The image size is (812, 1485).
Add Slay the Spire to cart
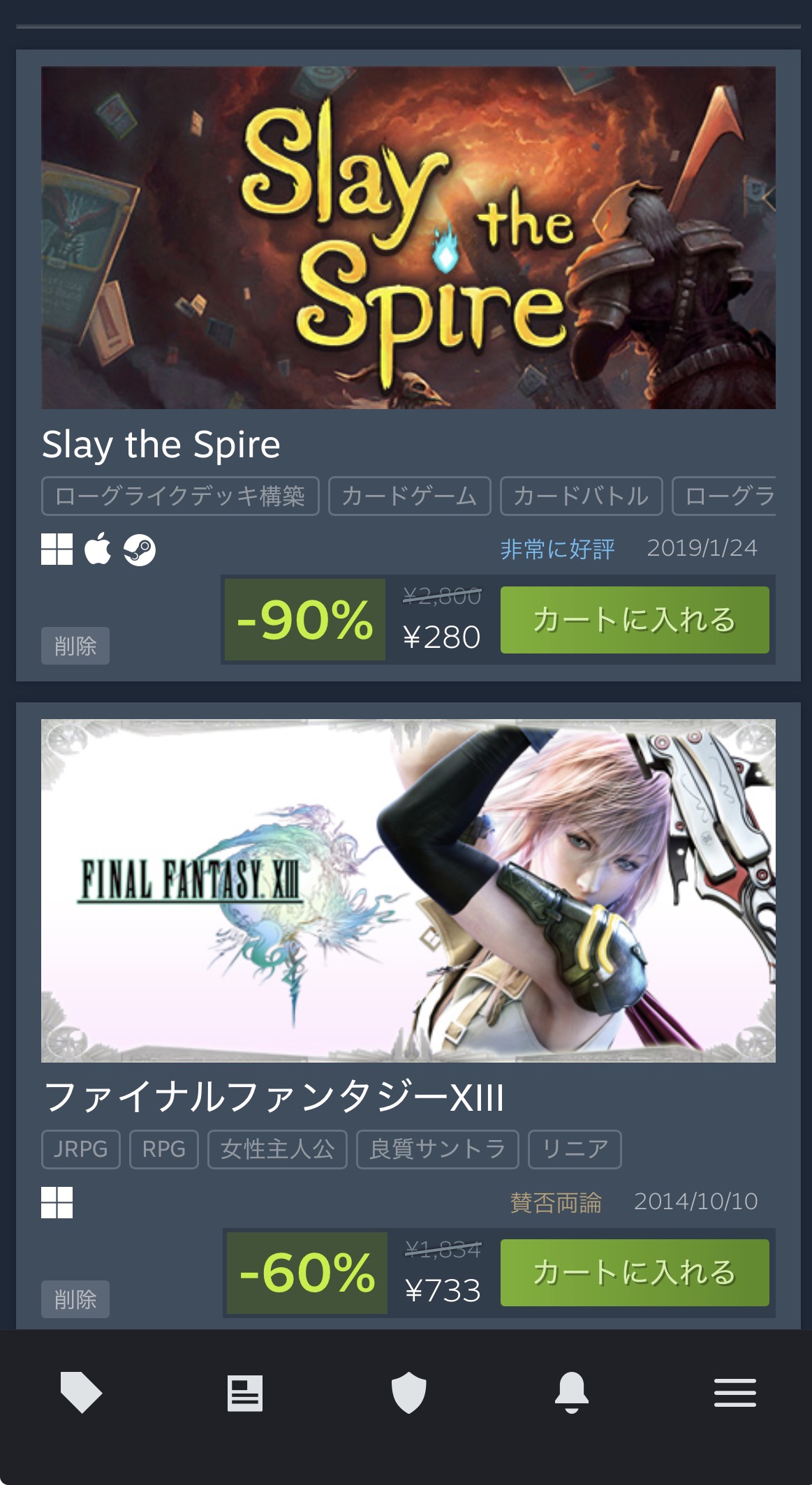(x=635, y=620)
